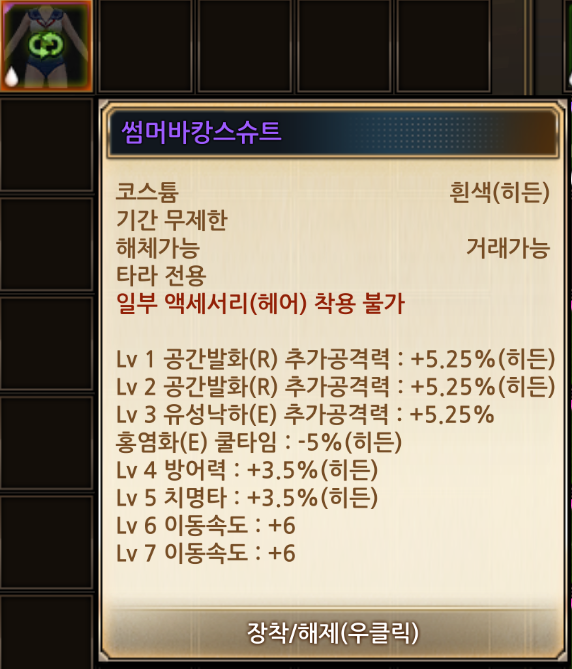Screen dimensions: 572x669
Task: Select the empty slot next to costume icon
Action: coord(145,45)
